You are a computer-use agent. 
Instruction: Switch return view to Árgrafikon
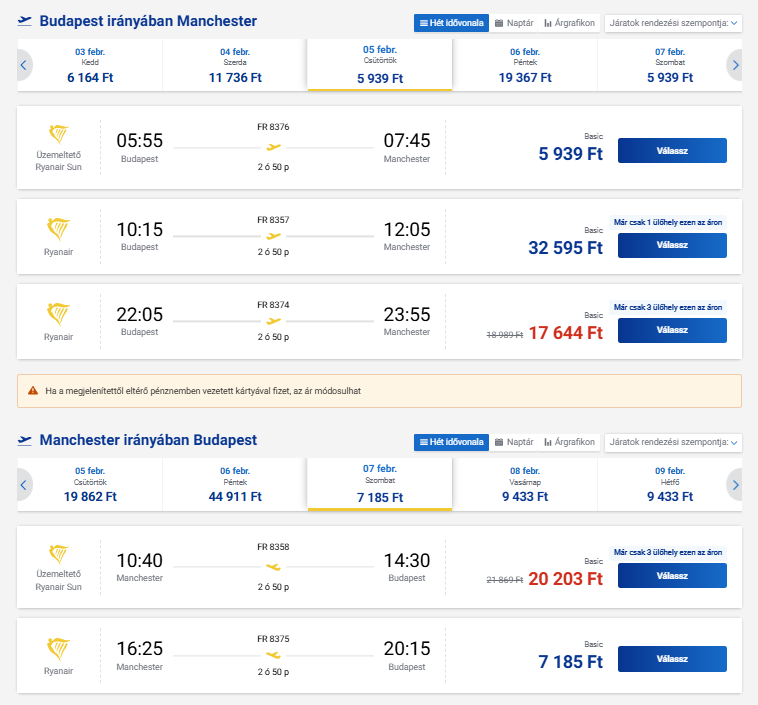[569, 442]
